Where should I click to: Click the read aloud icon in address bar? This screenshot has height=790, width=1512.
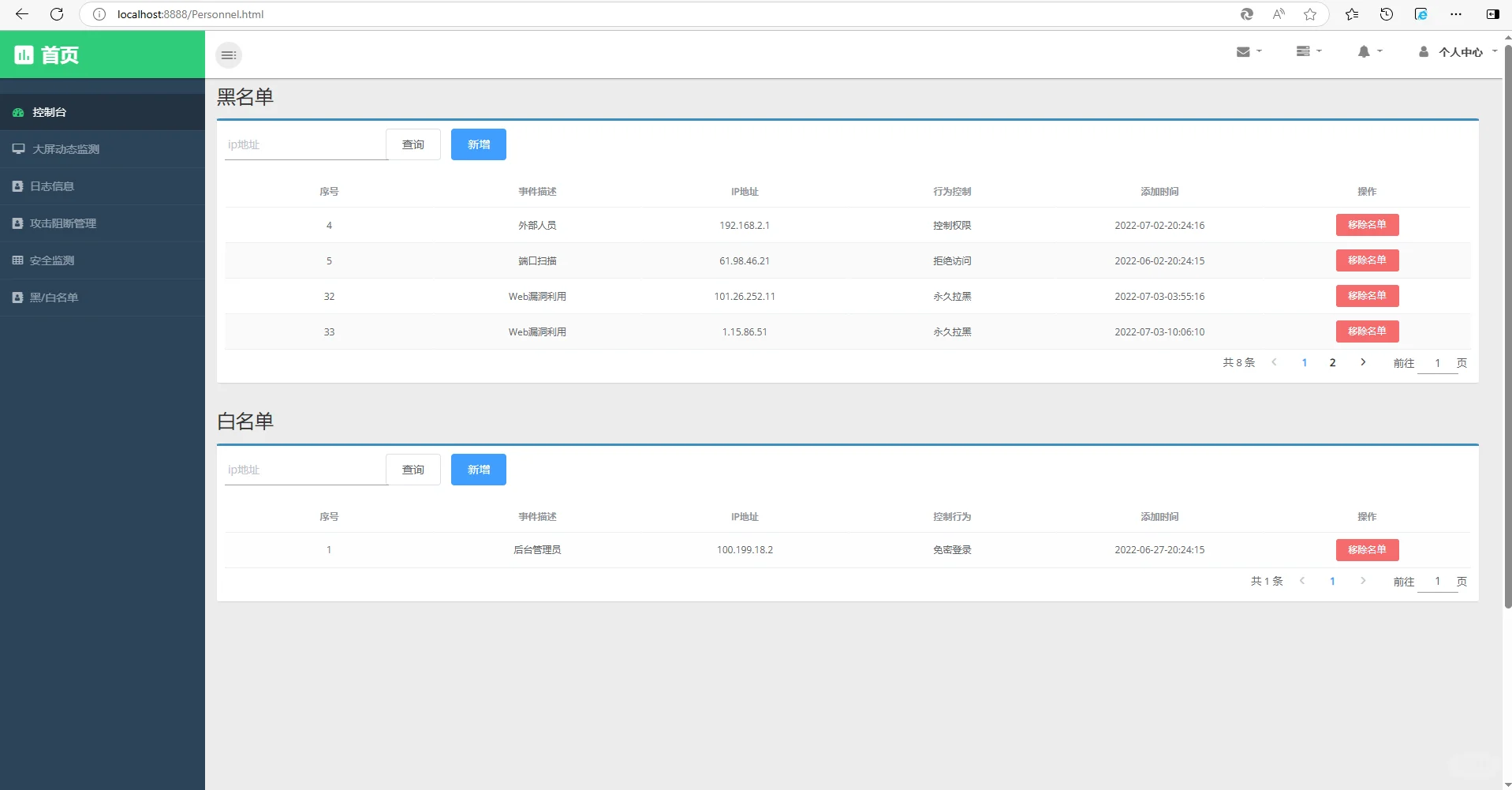coord(1279,14)
